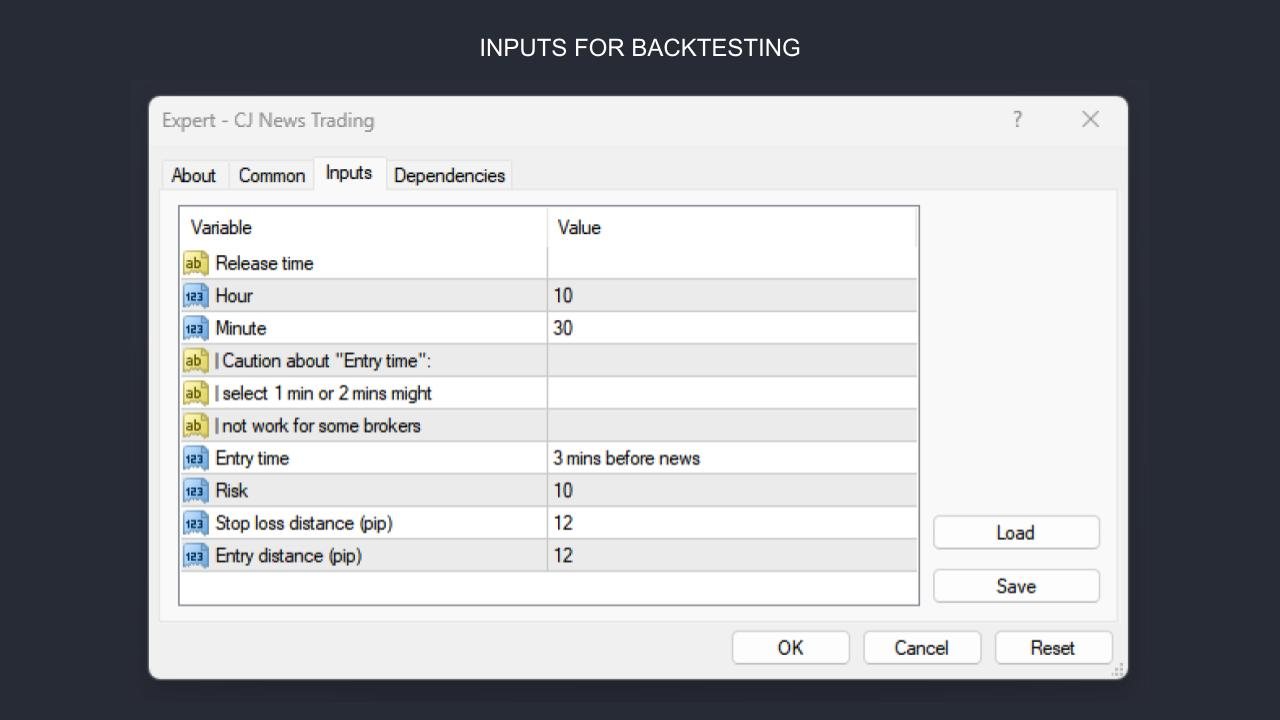Click the 123 icon beside Minute
1280x720 pixels.
[195, 328]
